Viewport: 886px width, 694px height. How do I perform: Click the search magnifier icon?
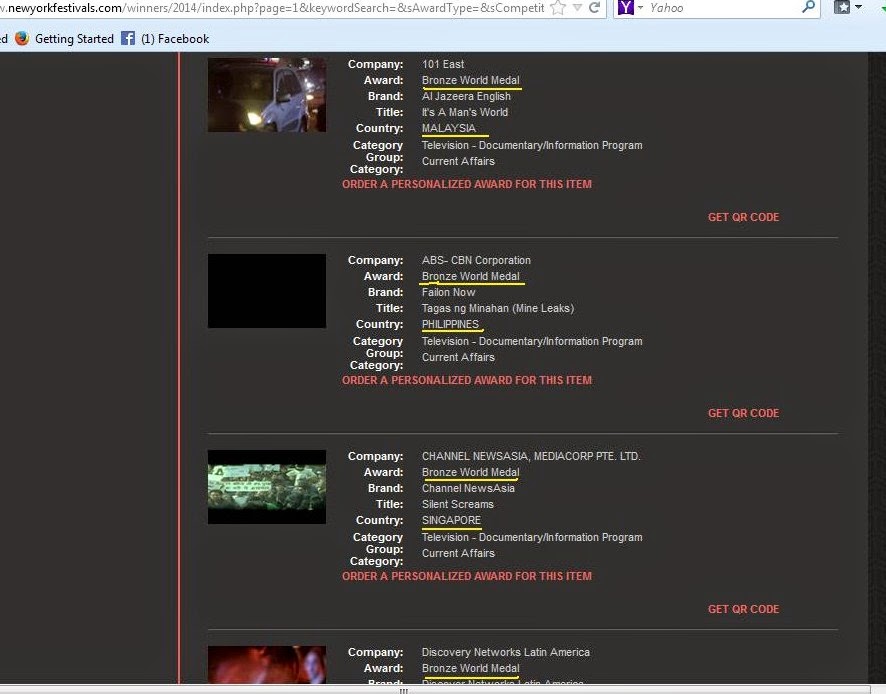click(x=809, y=8)
